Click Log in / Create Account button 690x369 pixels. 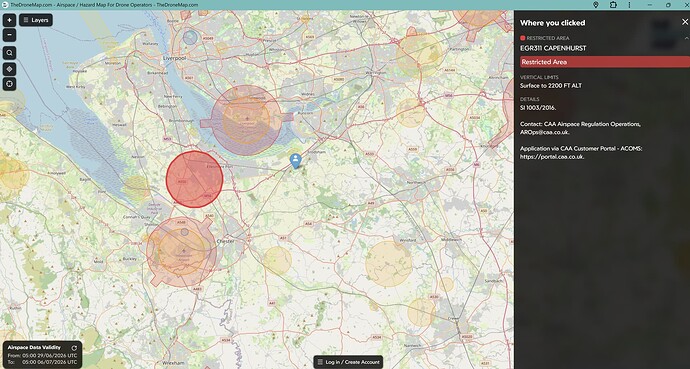(348, 362)
